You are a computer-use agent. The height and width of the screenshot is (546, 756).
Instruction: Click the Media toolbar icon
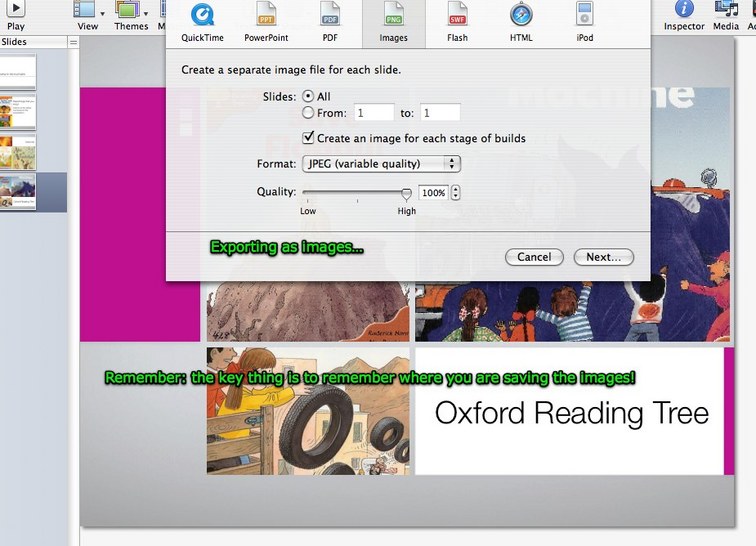(x=726, y=12)
